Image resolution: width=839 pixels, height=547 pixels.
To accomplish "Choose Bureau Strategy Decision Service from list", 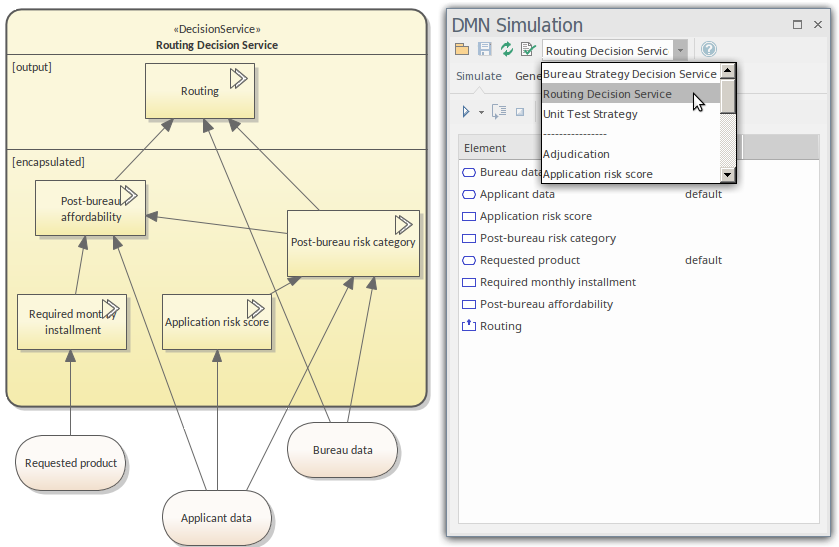I will (x=629, y=74).
